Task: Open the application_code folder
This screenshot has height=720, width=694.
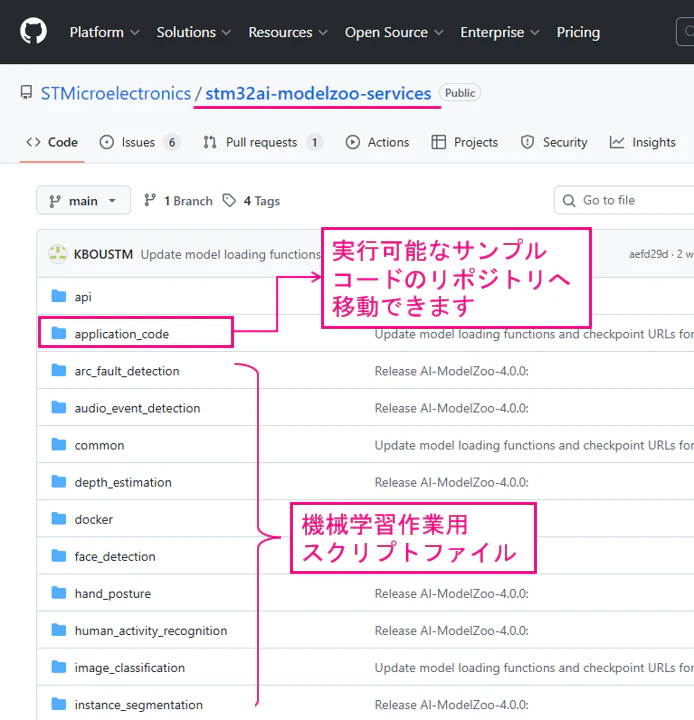Action: pyautogui.click(x=122, y=334)
